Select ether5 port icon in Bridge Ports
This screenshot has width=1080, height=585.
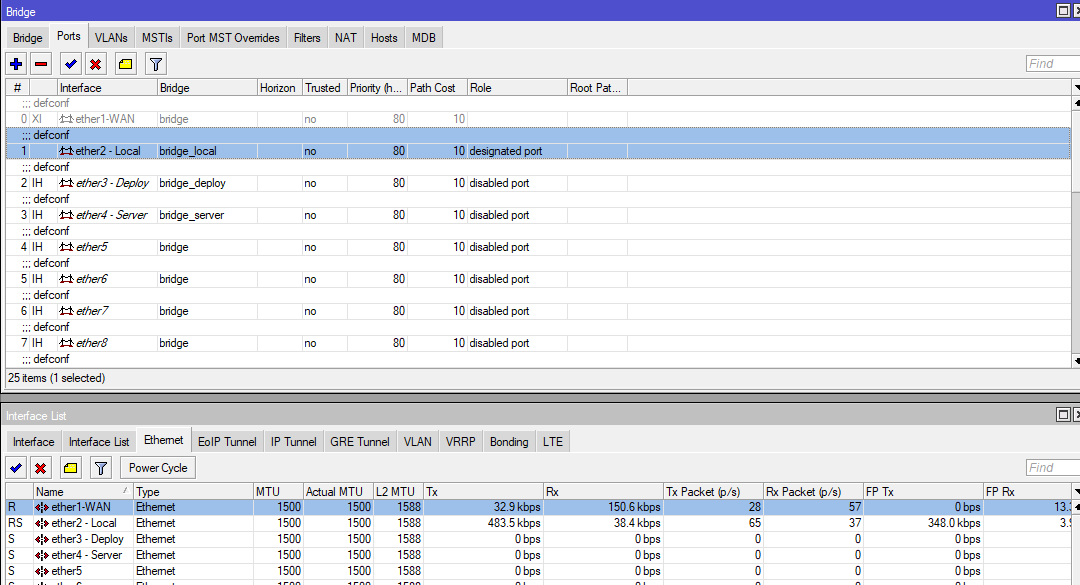[66, 247]
